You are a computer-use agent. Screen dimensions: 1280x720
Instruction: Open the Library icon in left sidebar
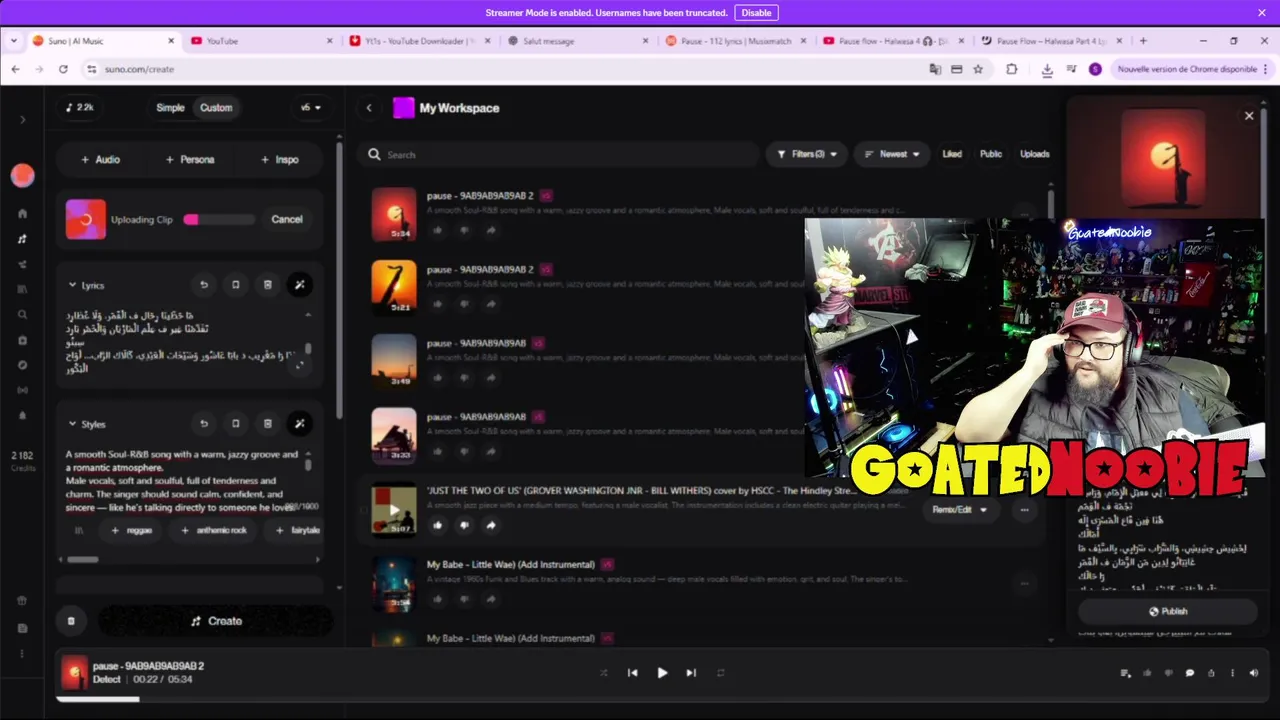pyautogui.click(x=22, y=289)
